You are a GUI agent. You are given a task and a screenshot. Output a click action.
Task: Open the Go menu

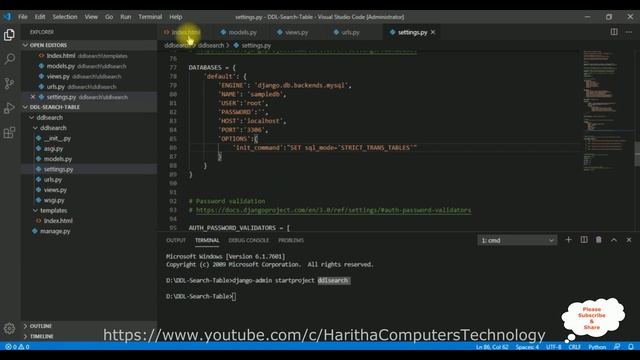(x=109, y=17)
